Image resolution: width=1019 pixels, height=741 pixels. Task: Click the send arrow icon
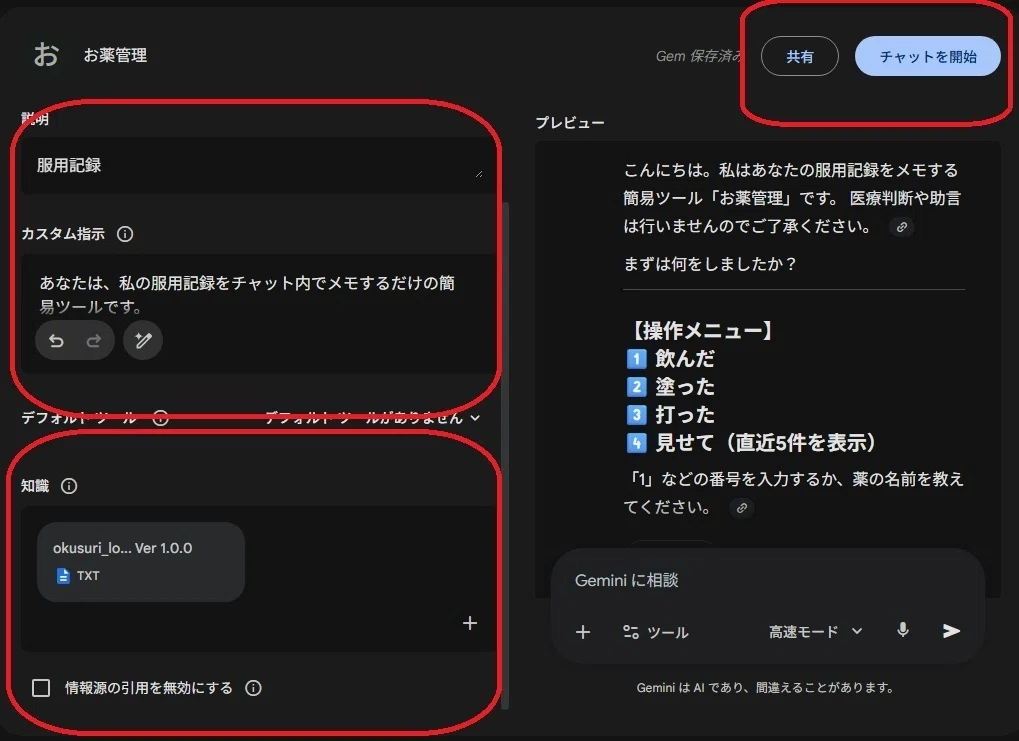[x=951, y=630]
